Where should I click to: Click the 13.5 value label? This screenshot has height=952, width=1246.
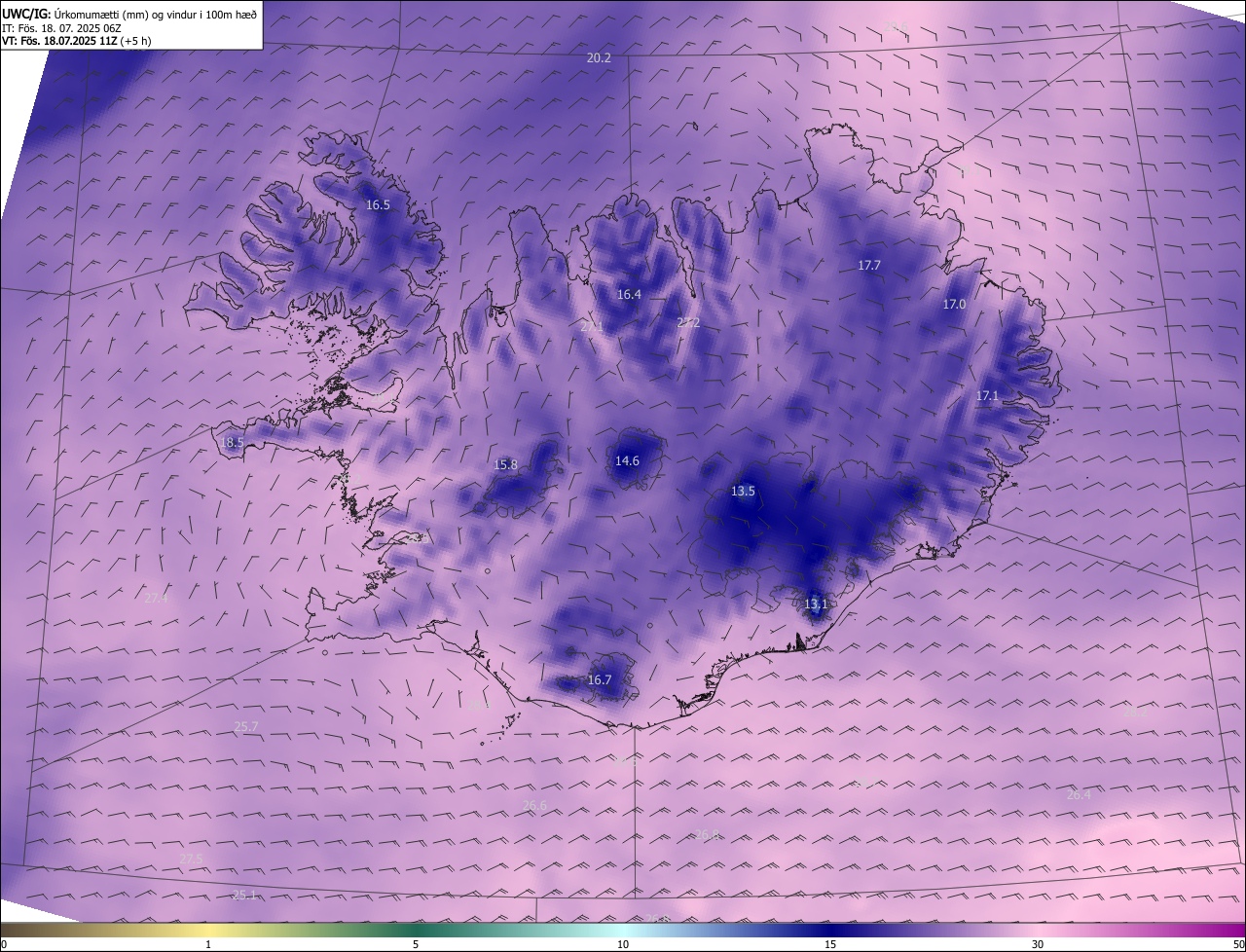pyautogui.click(x=743, y=492)
